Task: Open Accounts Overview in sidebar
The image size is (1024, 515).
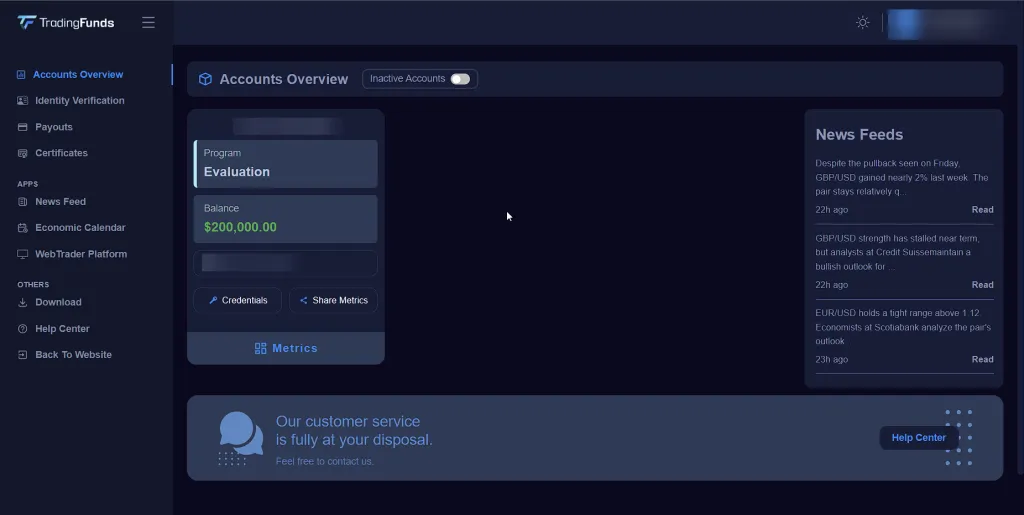Action: click(78, 75)
